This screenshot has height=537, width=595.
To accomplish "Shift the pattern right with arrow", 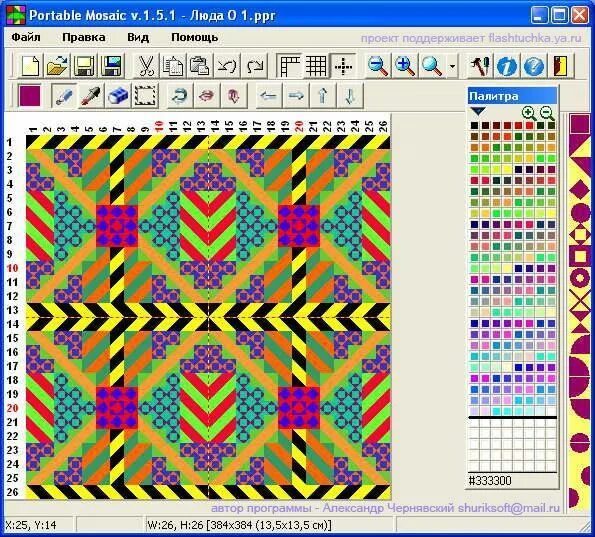I will point(296,96).
